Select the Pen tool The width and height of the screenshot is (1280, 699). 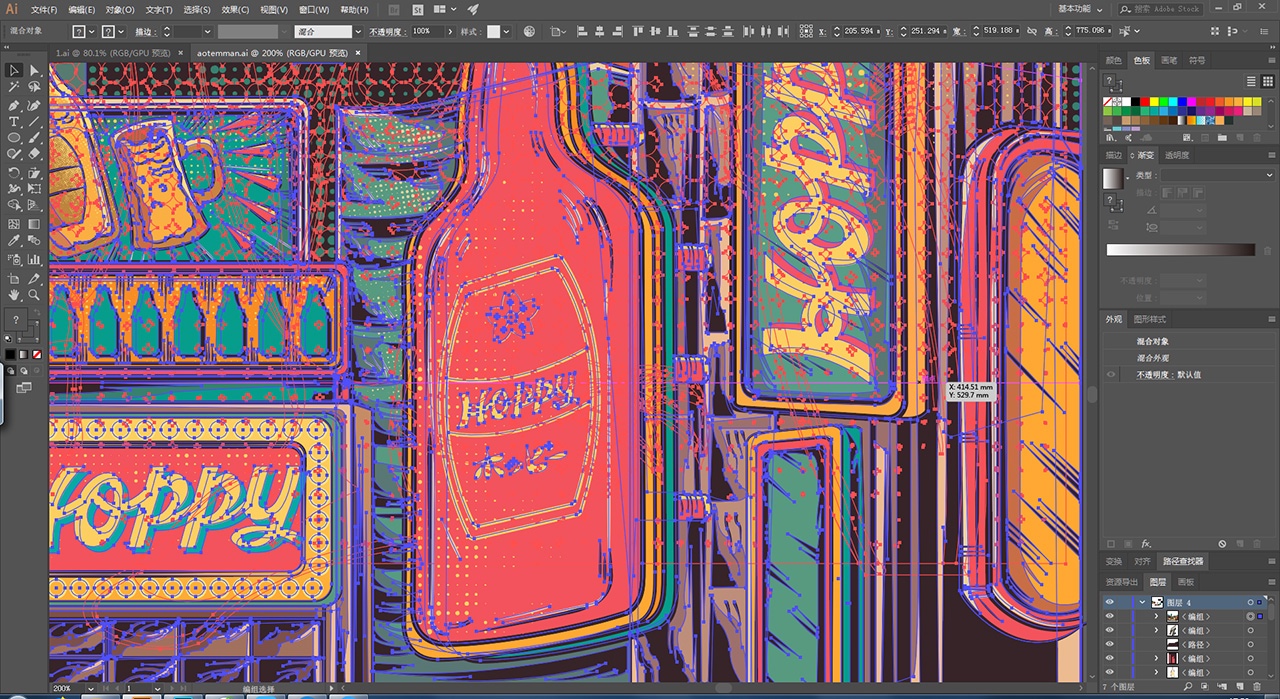click(14, 105)
